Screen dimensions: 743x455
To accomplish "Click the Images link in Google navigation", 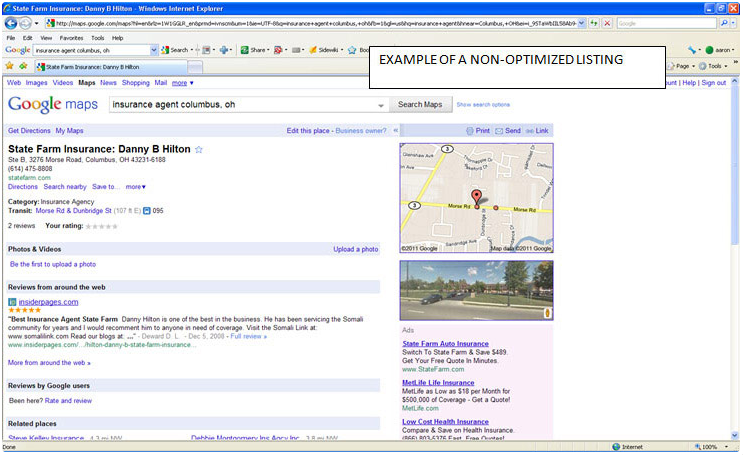I will point(36,83).
